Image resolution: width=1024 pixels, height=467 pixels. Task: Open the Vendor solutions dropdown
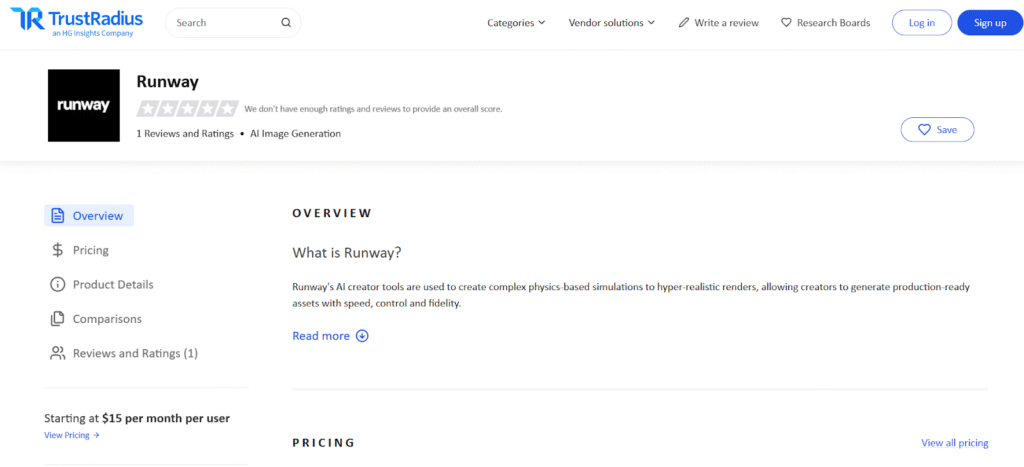pyautogui.click(x=611, y=23)
